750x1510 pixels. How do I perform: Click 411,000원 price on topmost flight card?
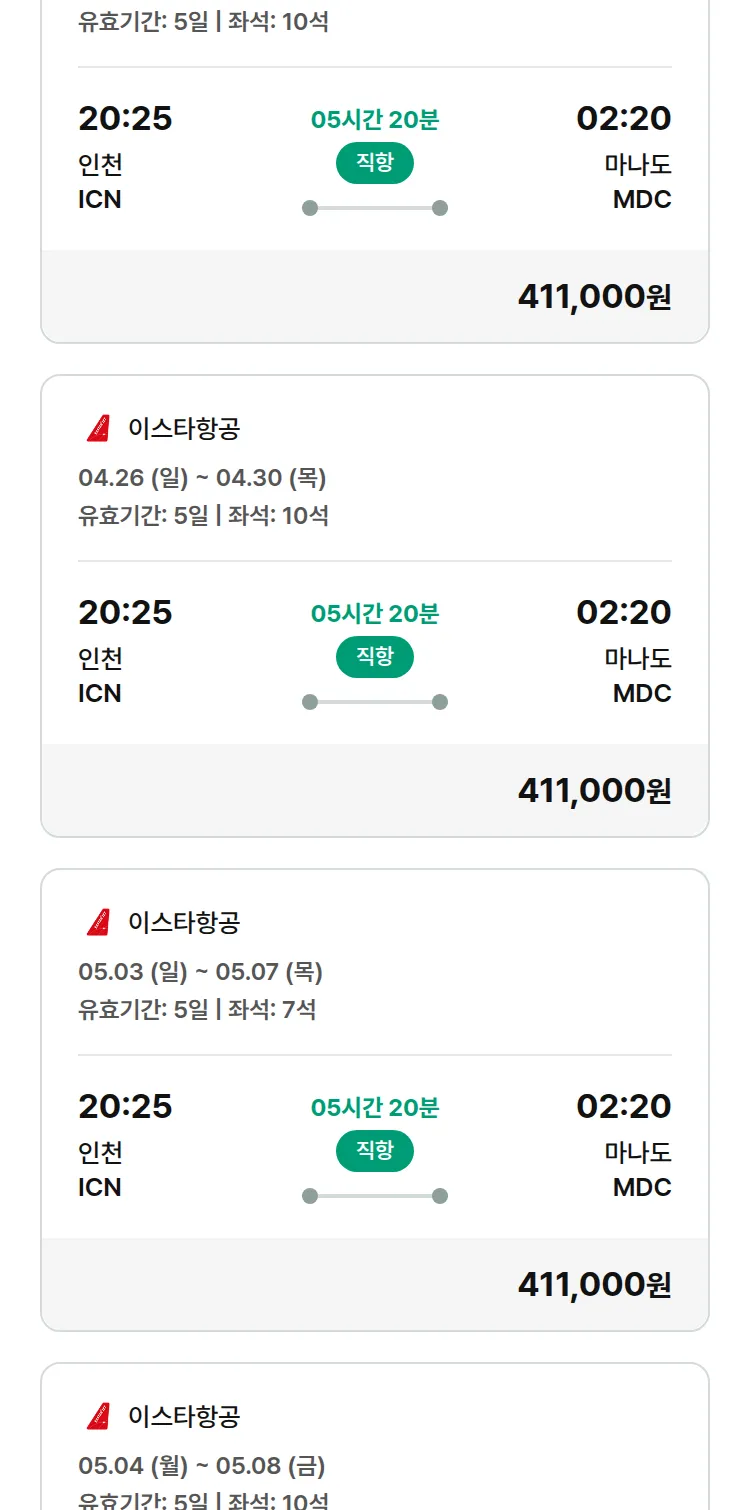tap(594, 297)
